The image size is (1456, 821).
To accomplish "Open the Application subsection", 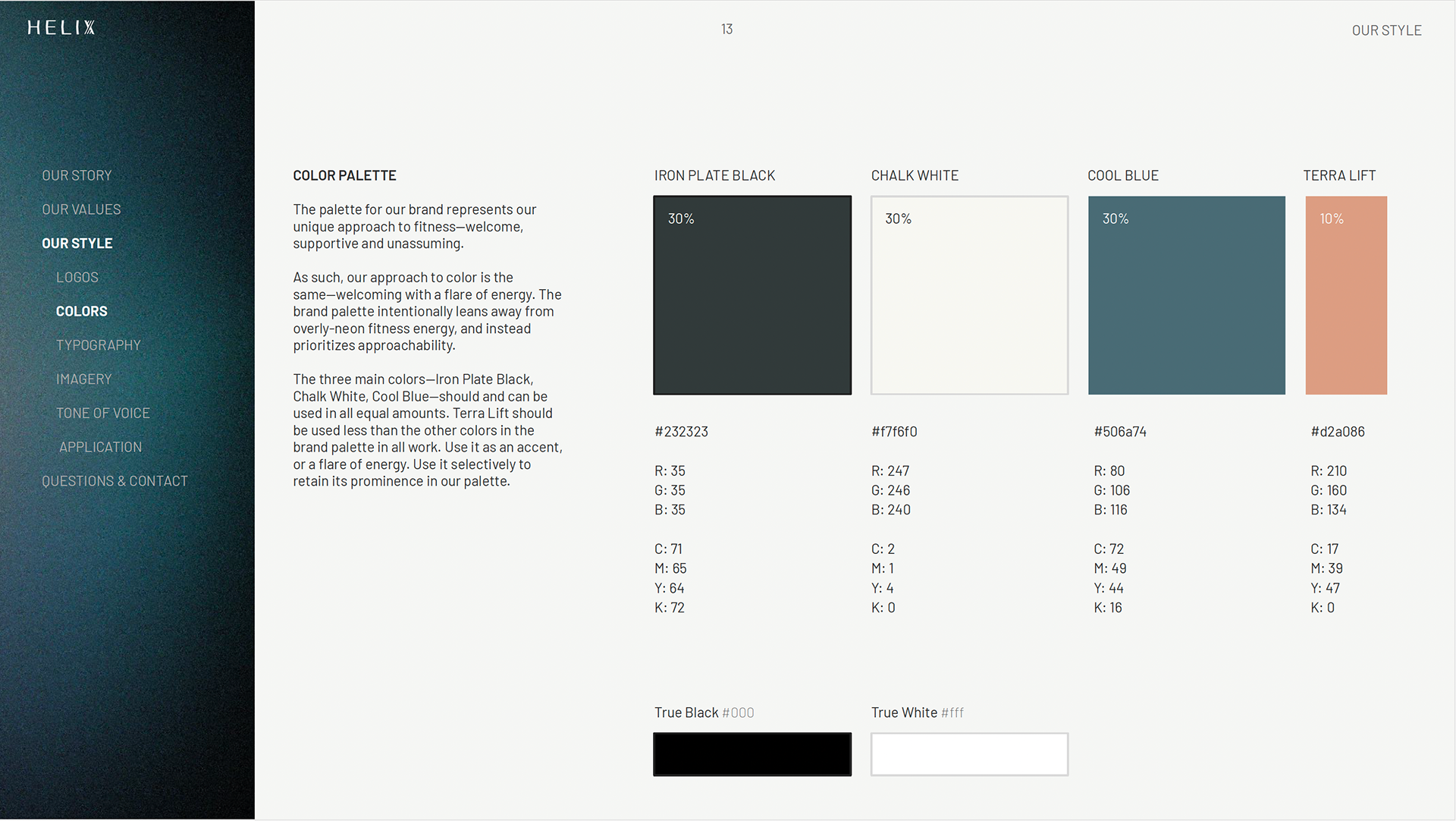I will tap(100, 448).
